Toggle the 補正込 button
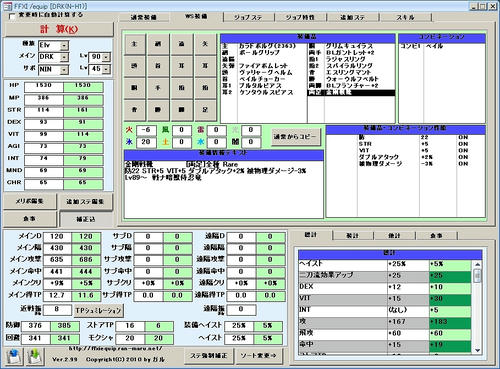 (x=86, y=219)
